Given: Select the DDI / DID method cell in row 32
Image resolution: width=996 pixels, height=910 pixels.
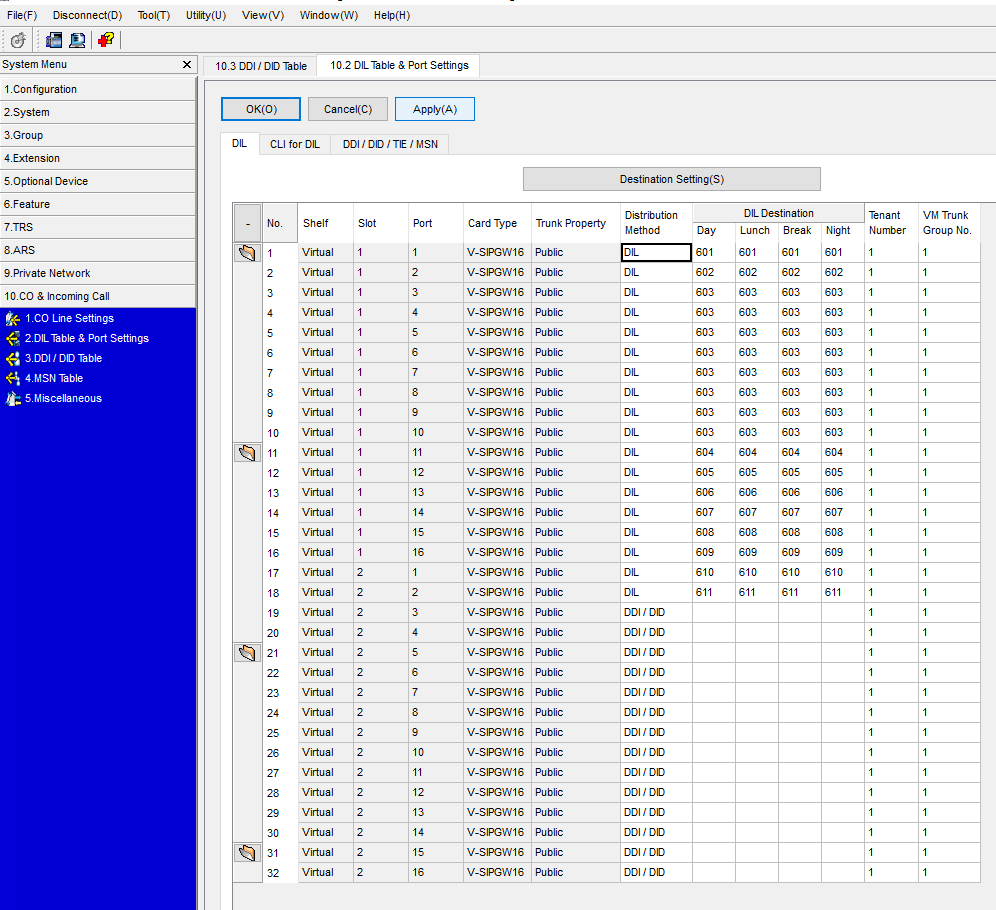Looking at the screenshot, I should pyautogui.click(x=656, y=873).
